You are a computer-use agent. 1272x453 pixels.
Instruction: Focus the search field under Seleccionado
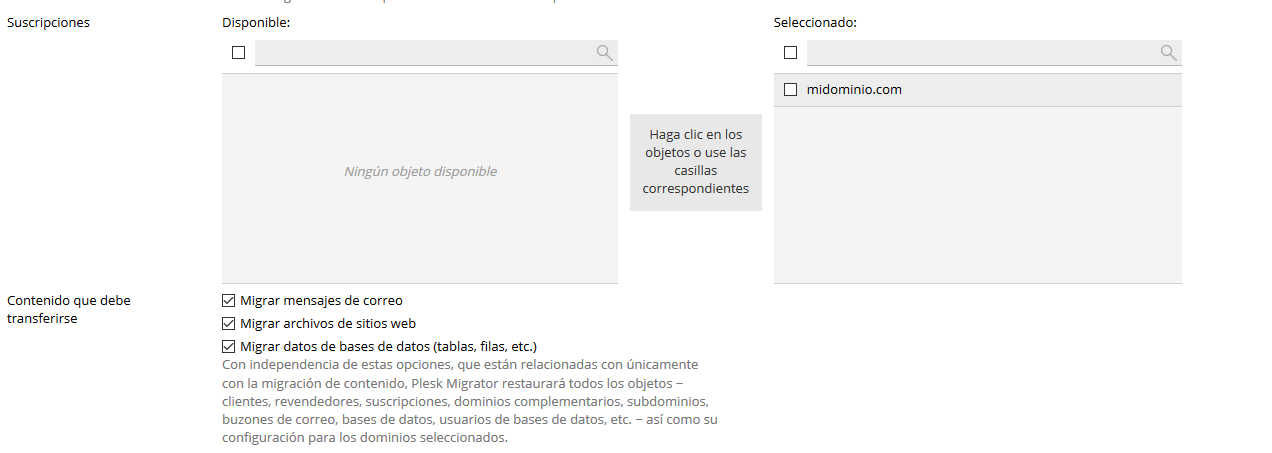tap(980, 53)
